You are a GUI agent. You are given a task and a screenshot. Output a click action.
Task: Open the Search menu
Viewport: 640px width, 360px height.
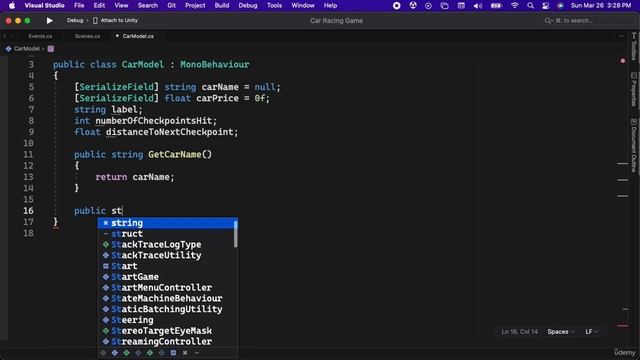(148, 5)
